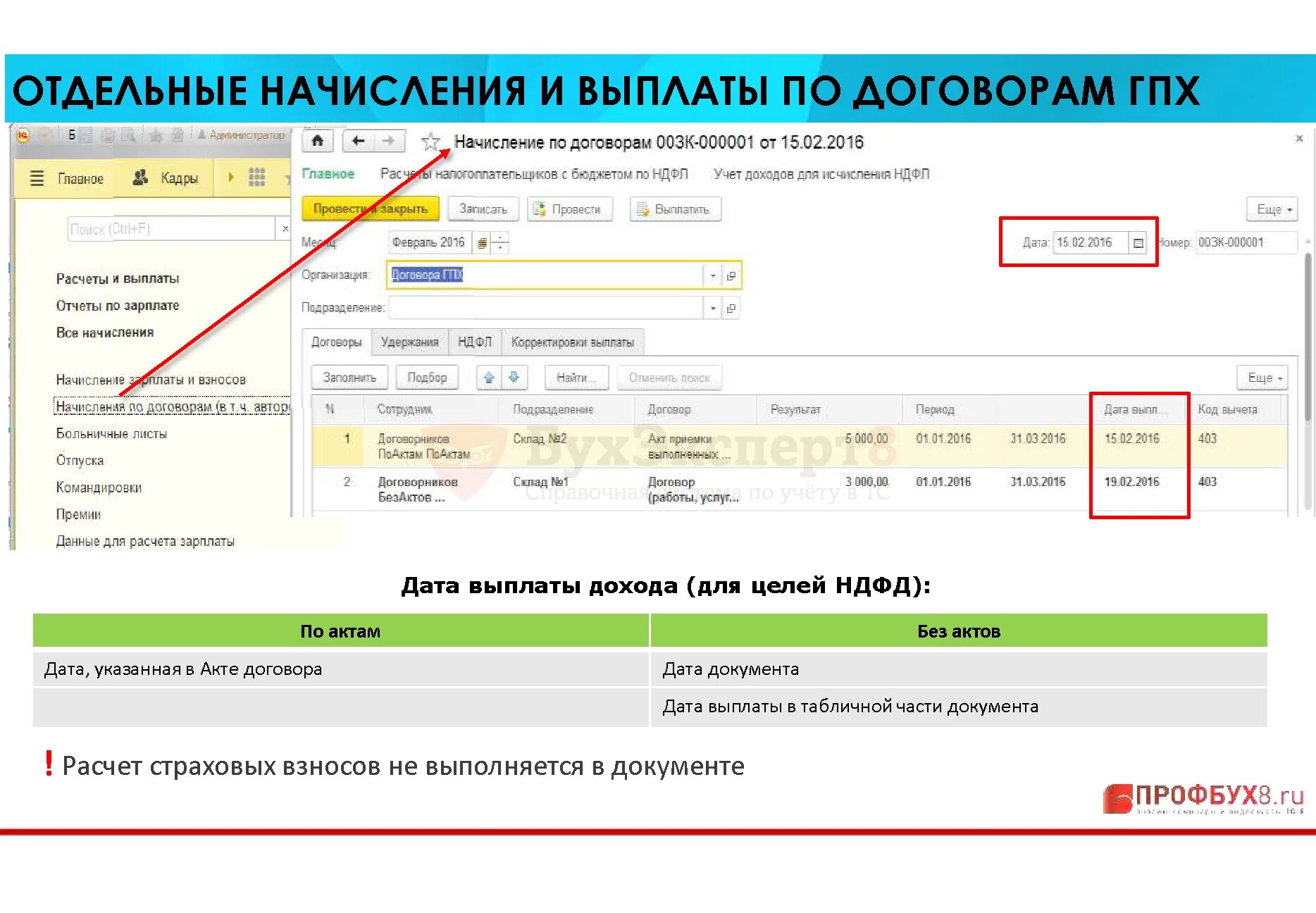Open the Организация link icon
This screenshot has height=913, width=1316.
(731, 275)
